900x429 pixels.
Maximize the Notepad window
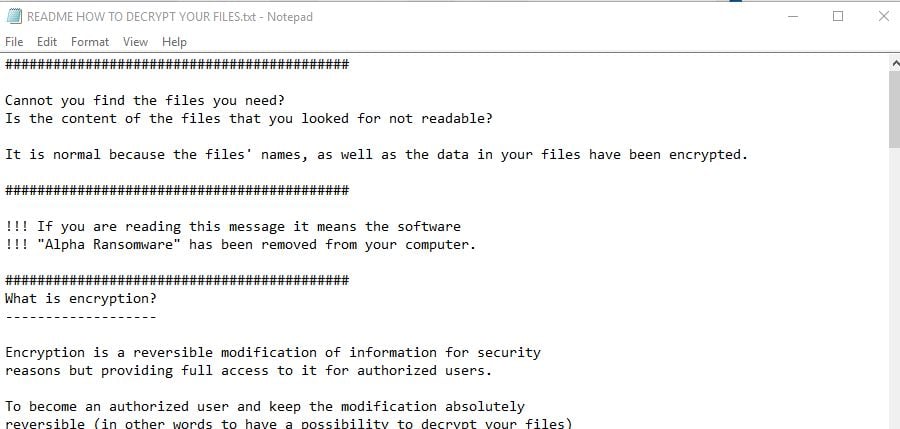pos(838,17)
